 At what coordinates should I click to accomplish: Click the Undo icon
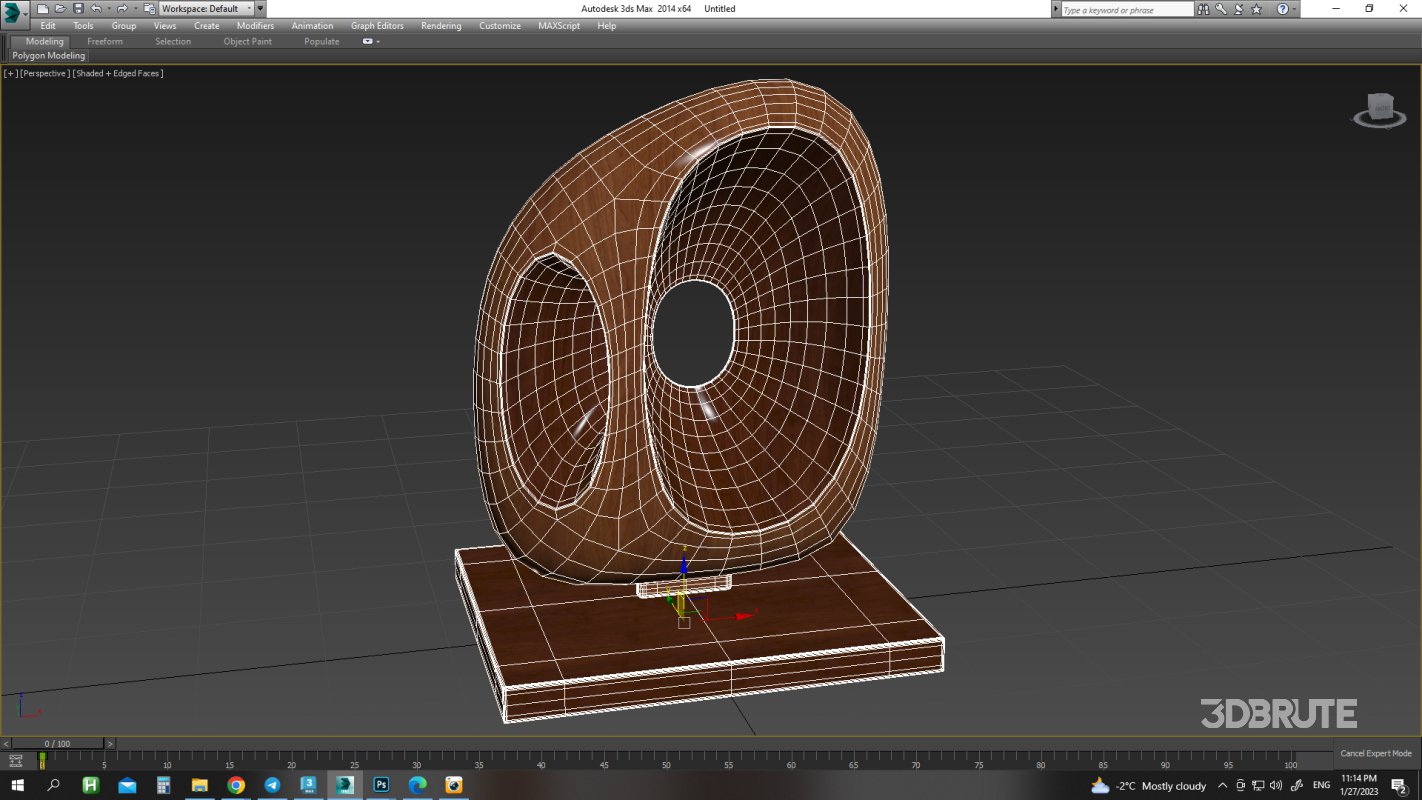coord(97,8)
